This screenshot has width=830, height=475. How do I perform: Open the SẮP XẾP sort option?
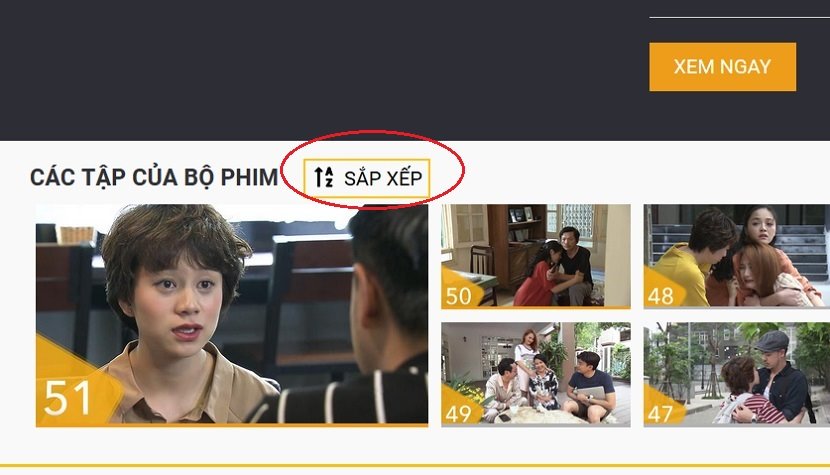(x=367, y=178)
